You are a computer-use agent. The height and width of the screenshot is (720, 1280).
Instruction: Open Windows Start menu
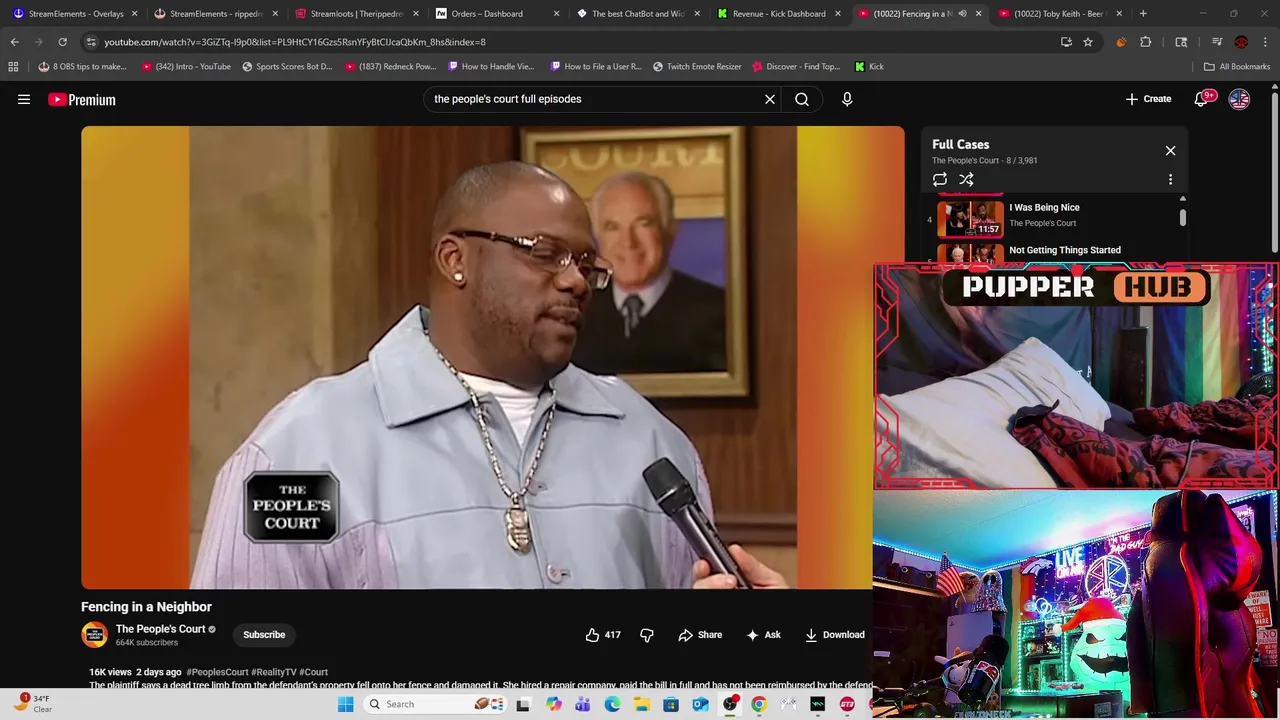[x=346, y=704]
